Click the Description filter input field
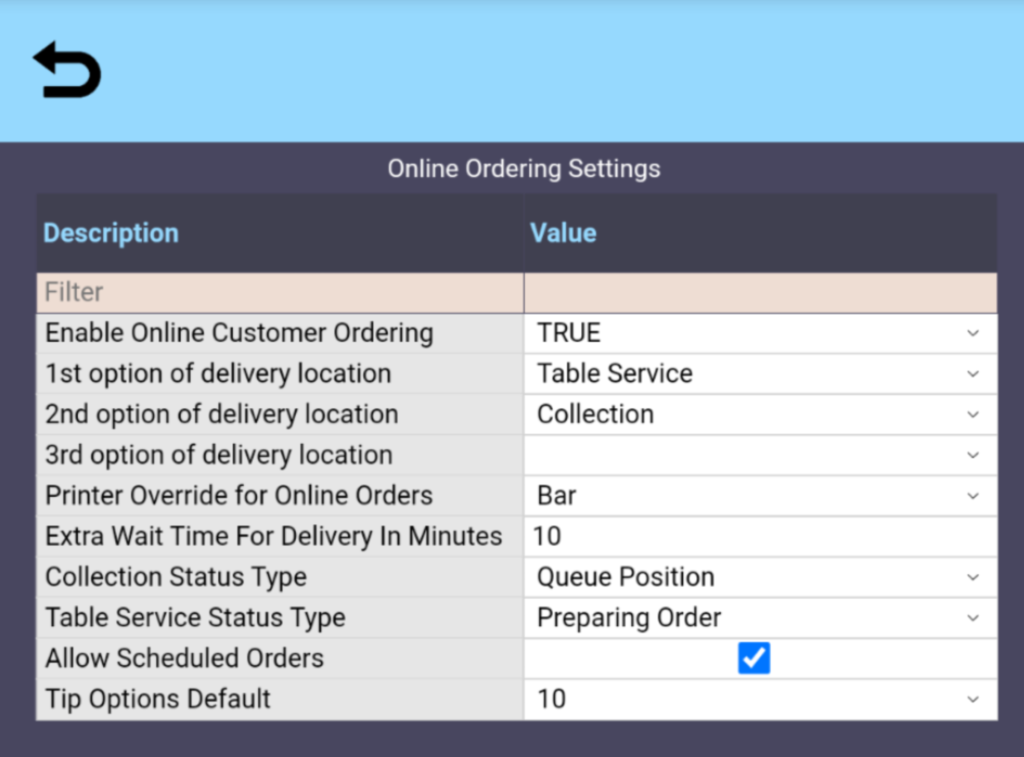The width and height of the screenshot is (1024, 757). [x=280, y=292]
